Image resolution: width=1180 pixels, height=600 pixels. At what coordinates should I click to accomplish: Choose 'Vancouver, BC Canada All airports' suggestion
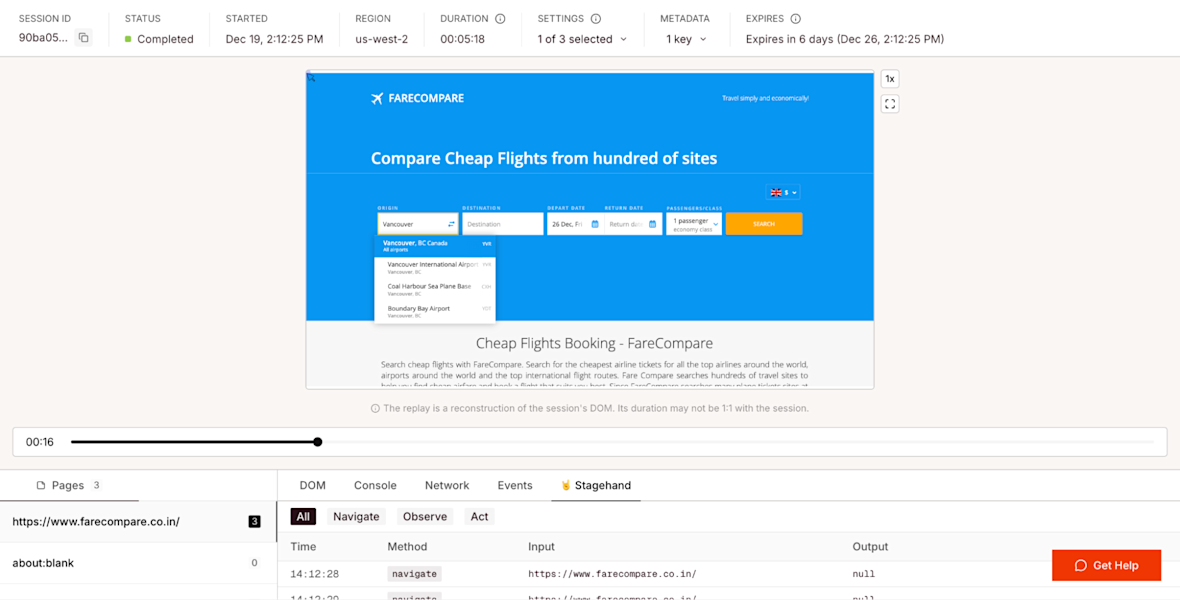point(436,245)
